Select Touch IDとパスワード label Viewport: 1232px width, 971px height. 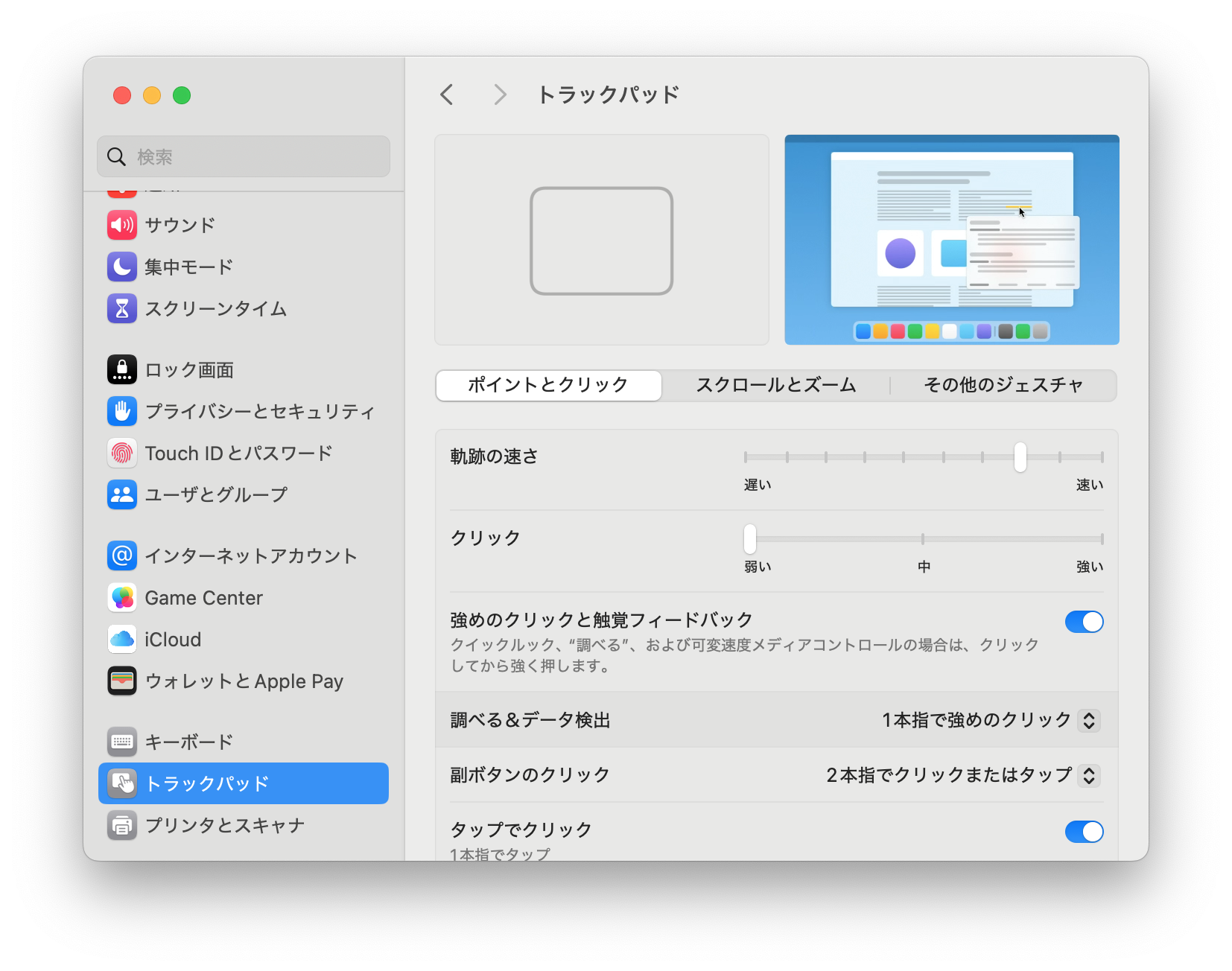click(x=238, y=453)
